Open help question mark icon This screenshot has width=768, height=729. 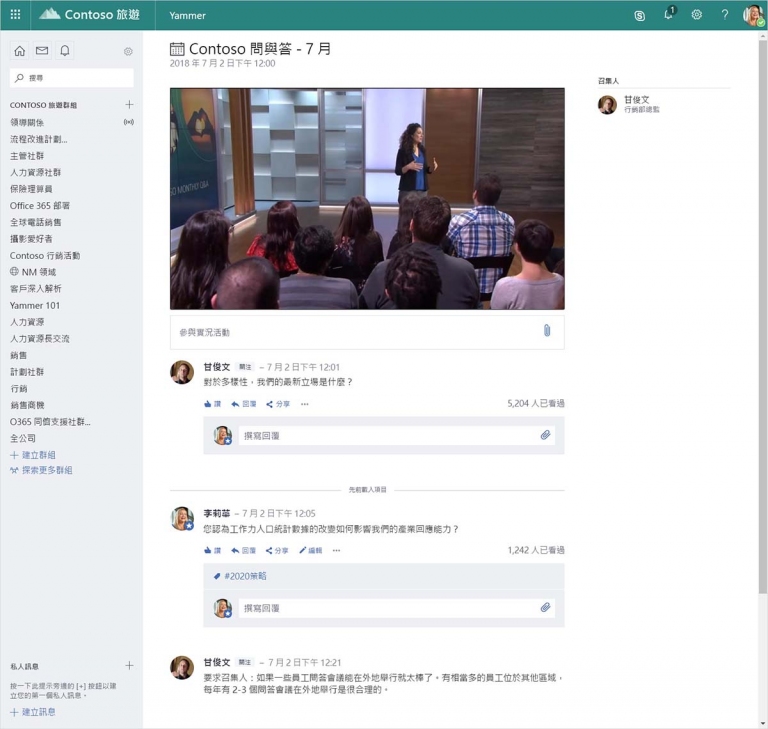pos(724,15)
